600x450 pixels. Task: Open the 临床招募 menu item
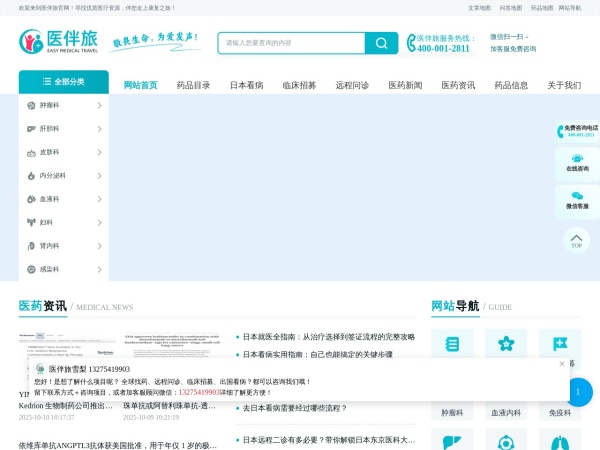(299, 85)
